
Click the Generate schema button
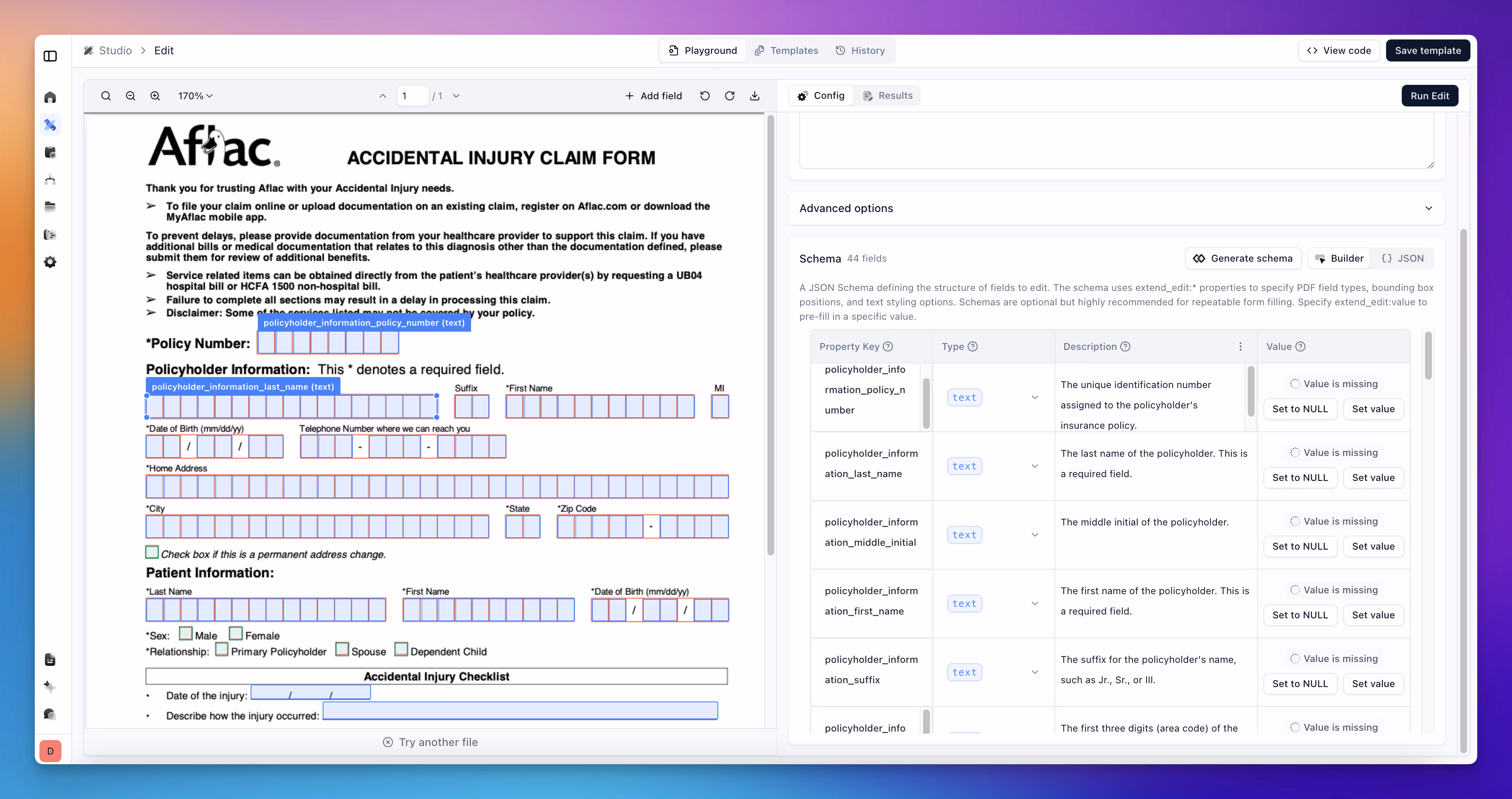[x=1243, y=258]
